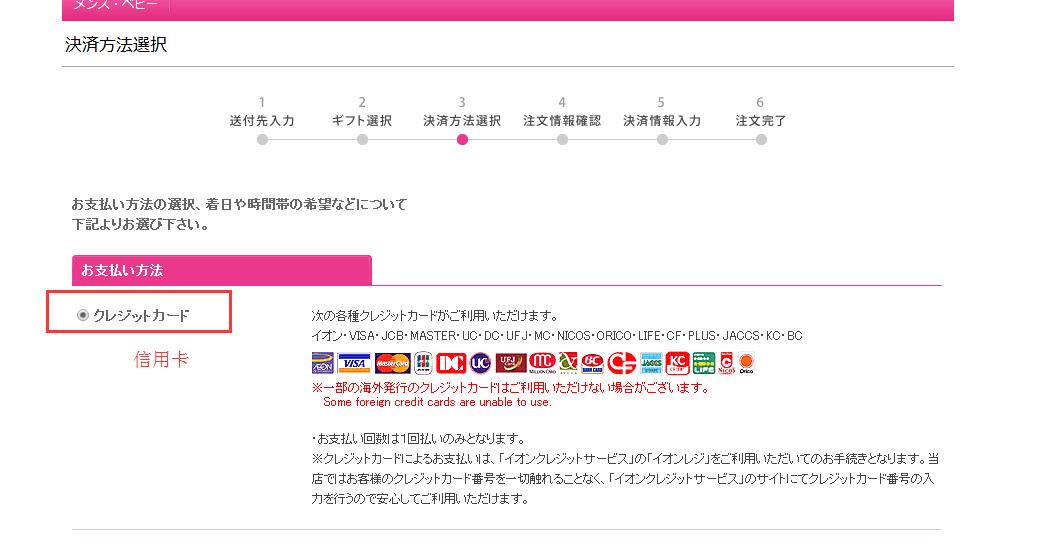Click the JACCS card logo
This screenshot has width=1064, height=547.
pos(651,362)
